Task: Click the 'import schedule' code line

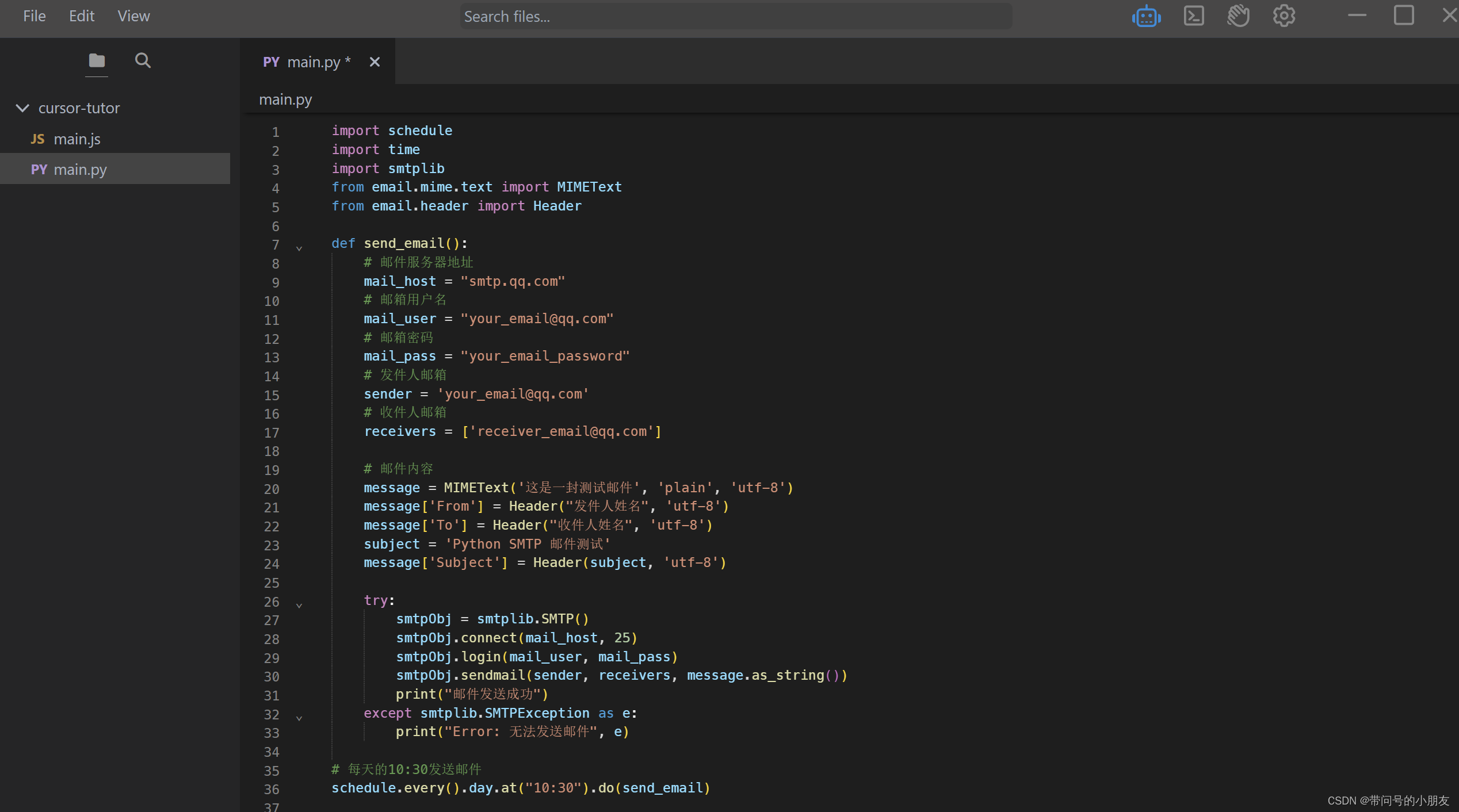Action: click(x=392, y=131)
